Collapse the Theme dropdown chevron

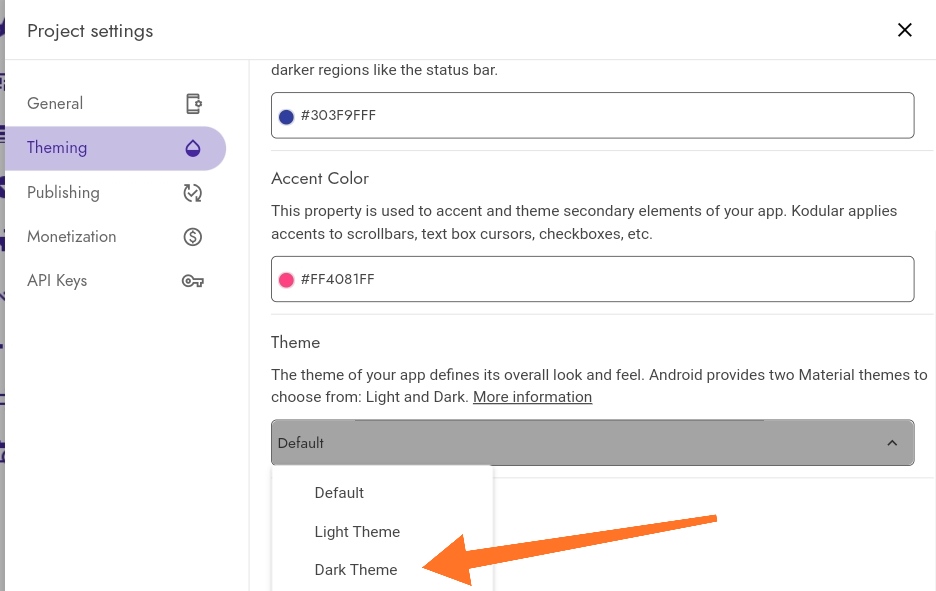pos(893,443)
